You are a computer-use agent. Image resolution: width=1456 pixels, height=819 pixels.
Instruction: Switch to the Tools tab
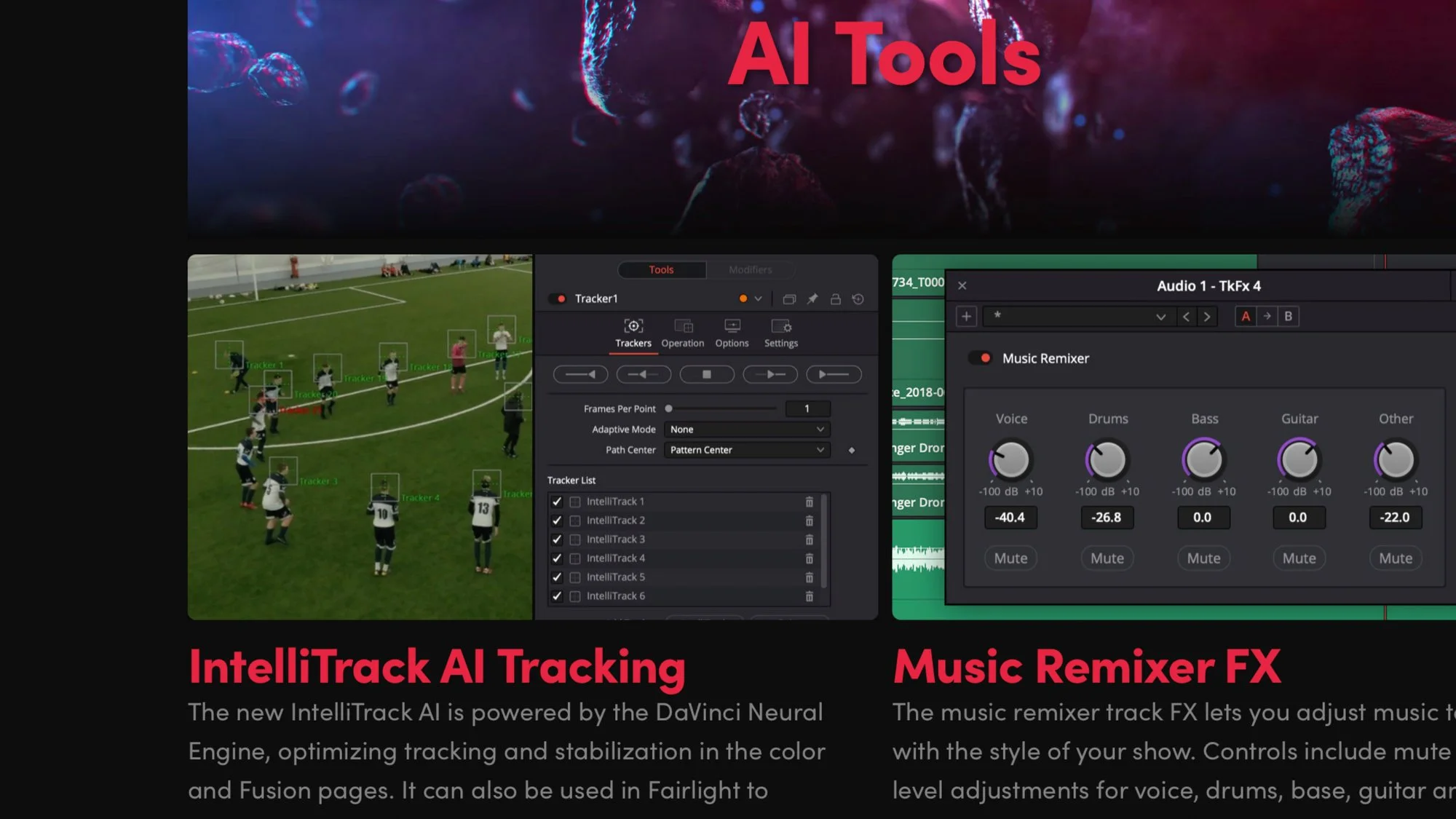click(x=661, y=269)
